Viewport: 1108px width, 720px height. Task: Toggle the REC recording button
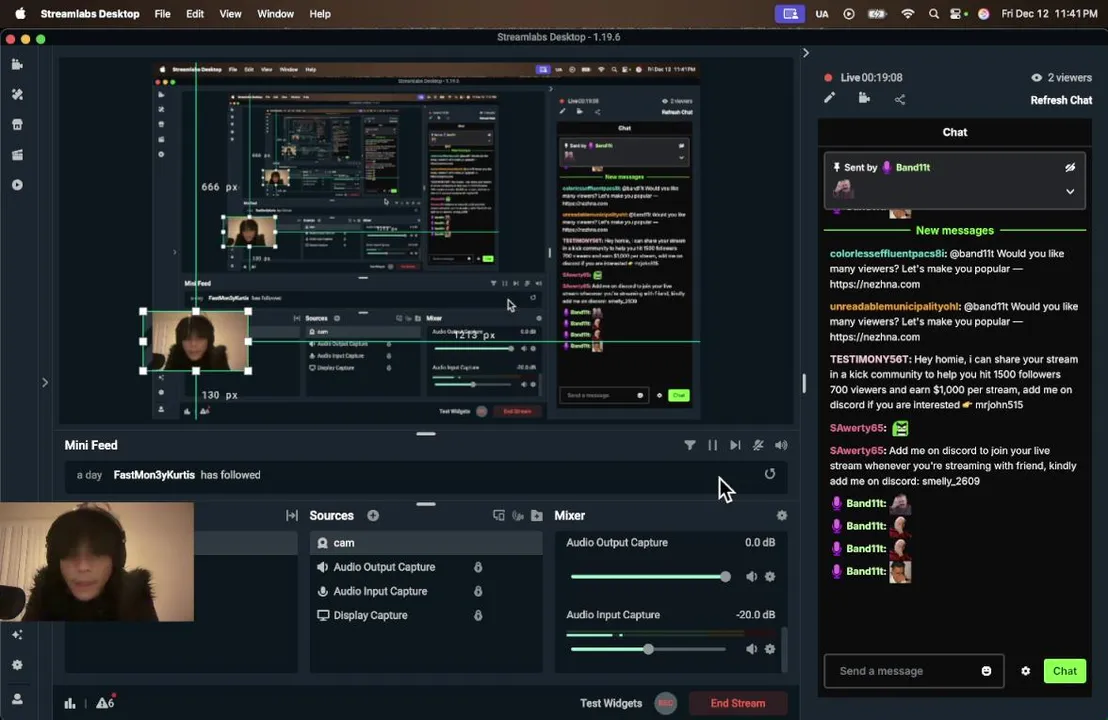tap(666, 703)
